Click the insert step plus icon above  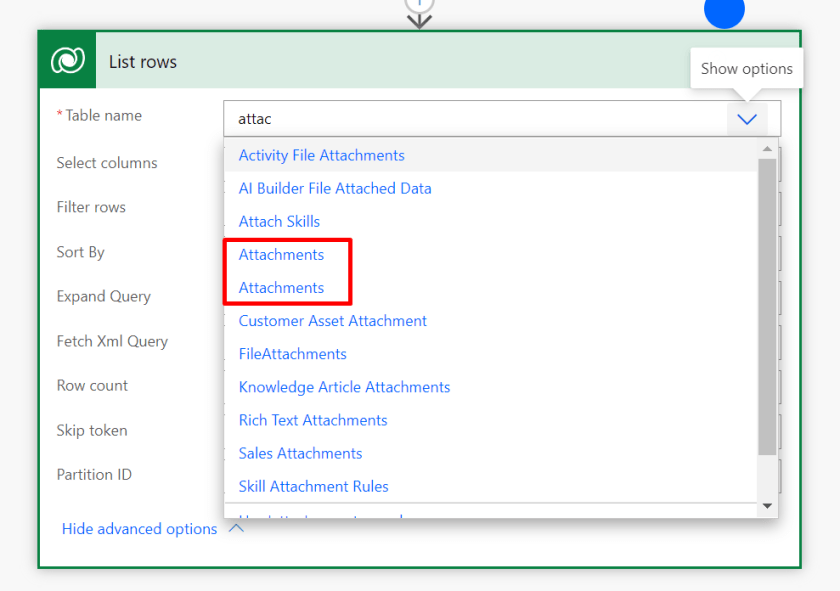419,5
